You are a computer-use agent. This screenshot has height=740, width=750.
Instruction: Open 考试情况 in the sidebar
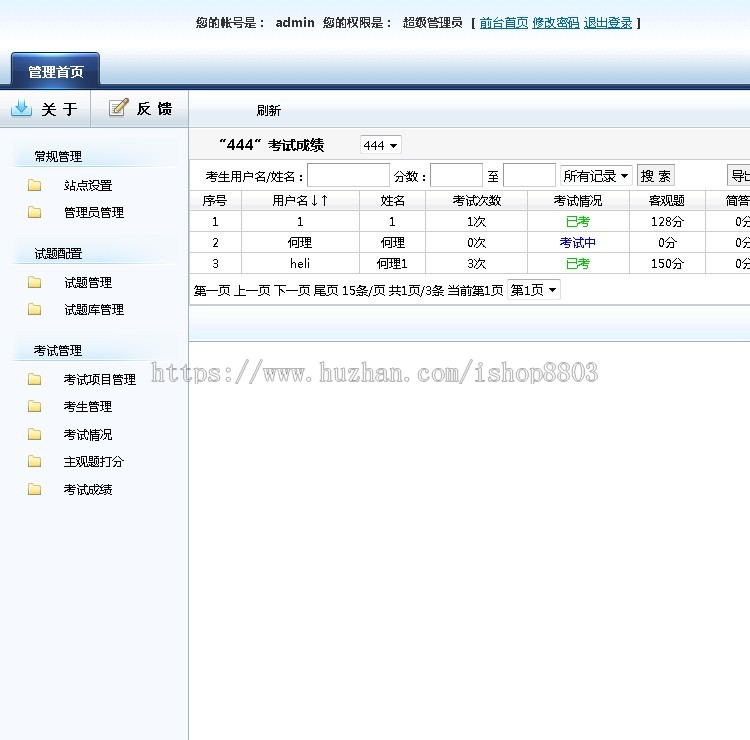(88, 435)
